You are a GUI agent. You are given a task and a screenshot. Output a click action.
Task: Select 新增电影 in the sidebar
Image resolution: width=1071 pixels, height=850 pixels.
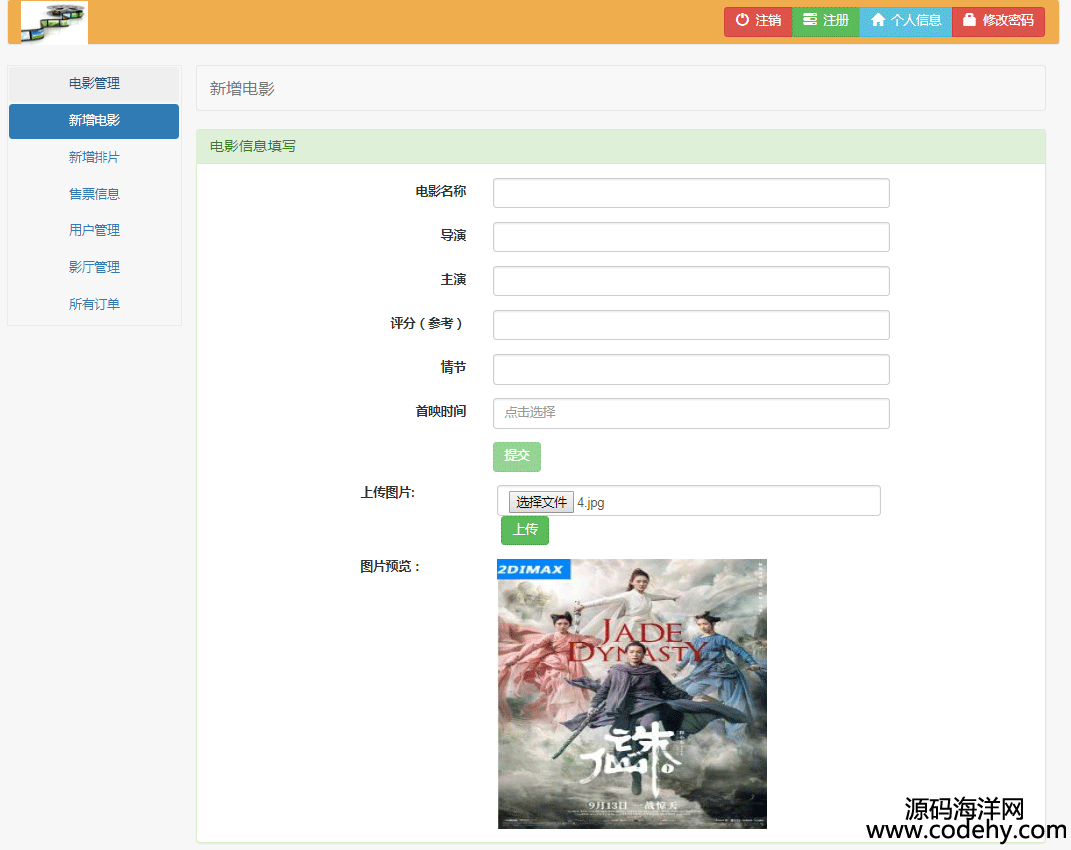(94, 121)
